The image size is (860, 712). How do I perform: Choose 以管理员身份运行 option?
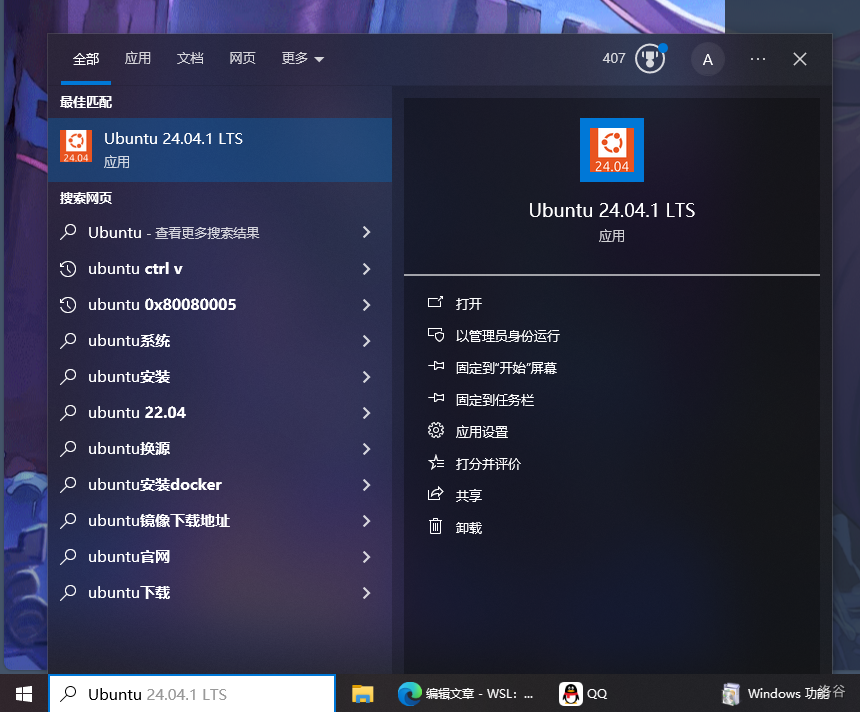(x=507, y=336)
